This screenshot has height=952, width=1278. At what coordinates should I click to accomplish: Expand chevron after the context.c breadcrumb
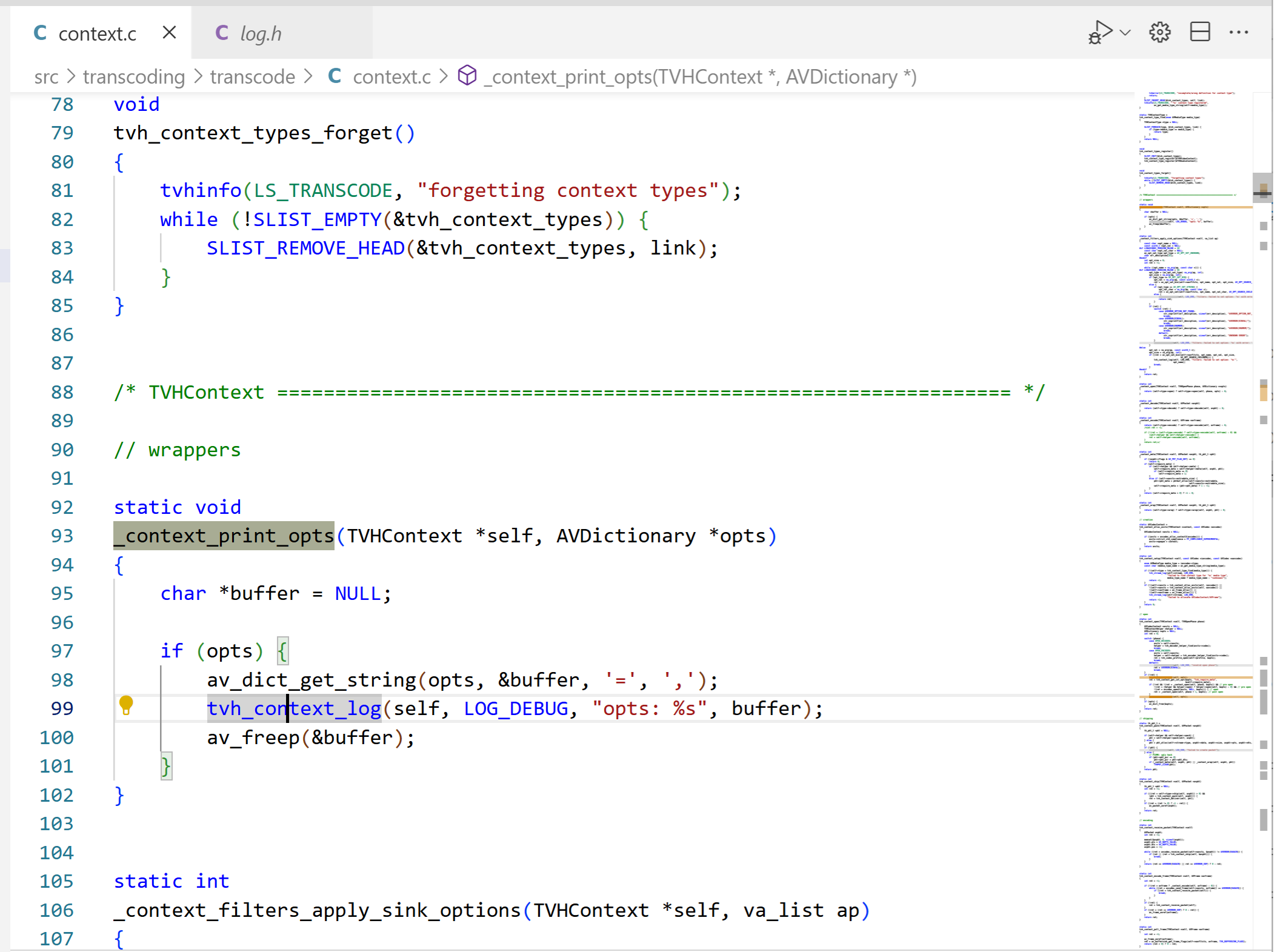point(444,76)
